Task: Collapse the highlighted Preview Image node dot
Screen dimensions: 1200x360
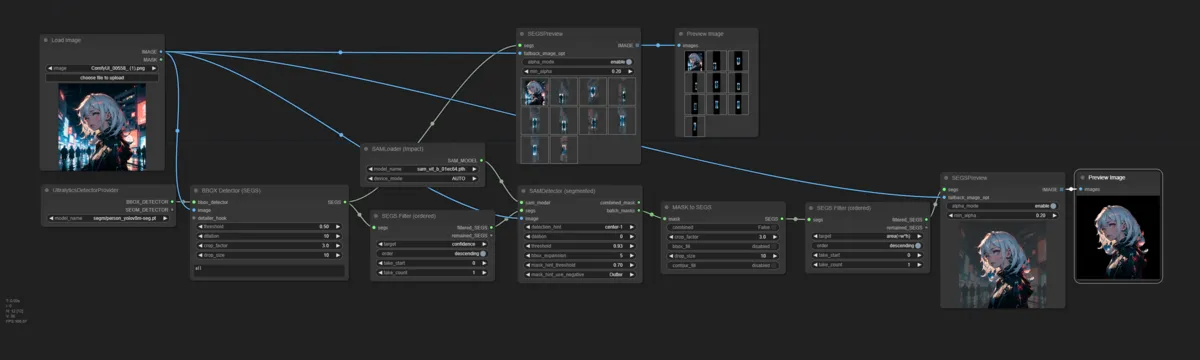Action: tap(1082, 177)
